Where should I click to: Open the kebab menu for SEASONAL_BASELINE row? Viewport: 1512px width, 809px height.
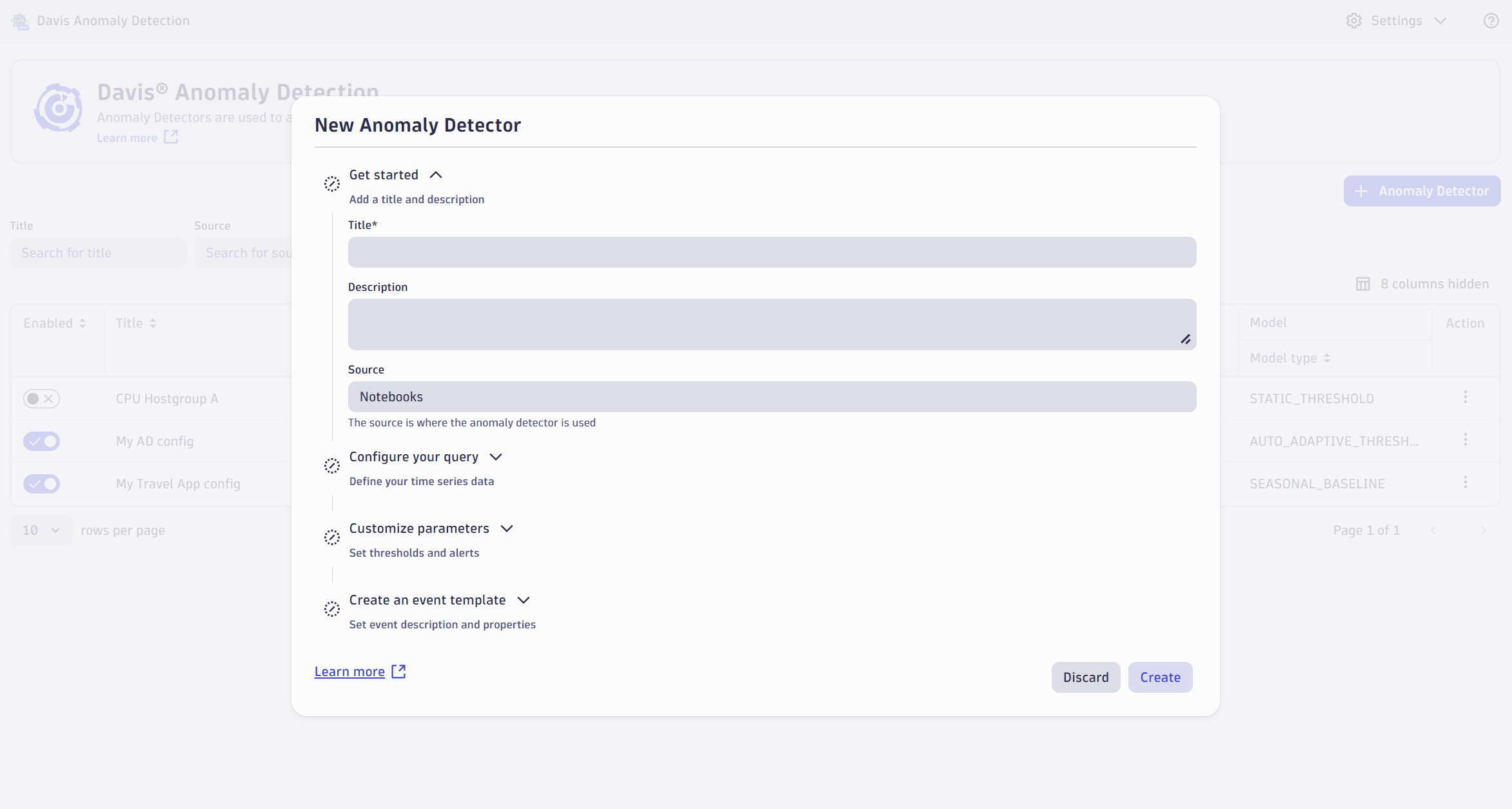click(x=1466, y=482)
